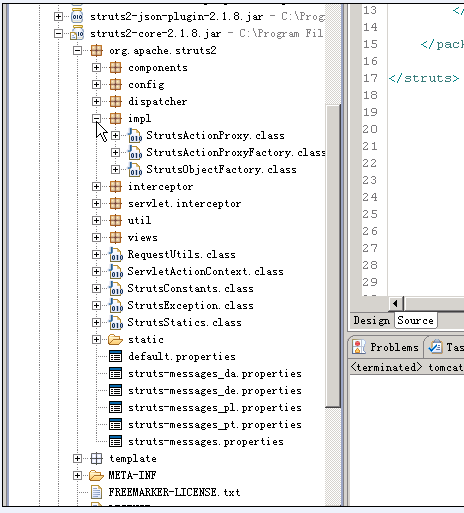Click the servlet.interceptor package icon

coord(115,203)
